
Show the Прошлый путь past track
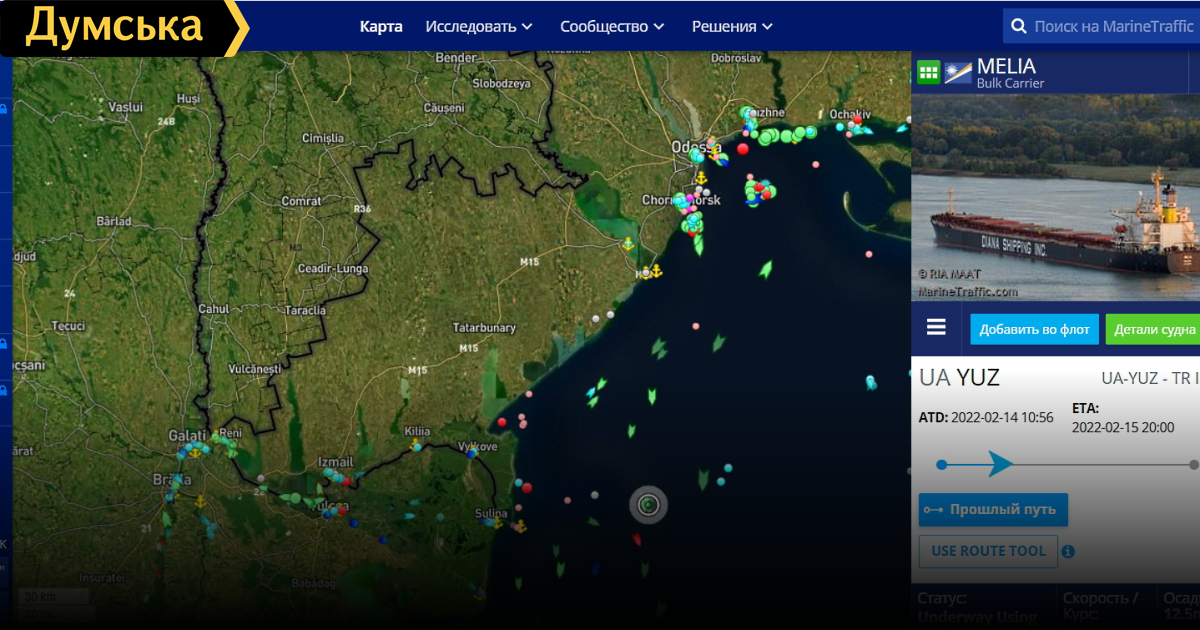click(993, 510)
